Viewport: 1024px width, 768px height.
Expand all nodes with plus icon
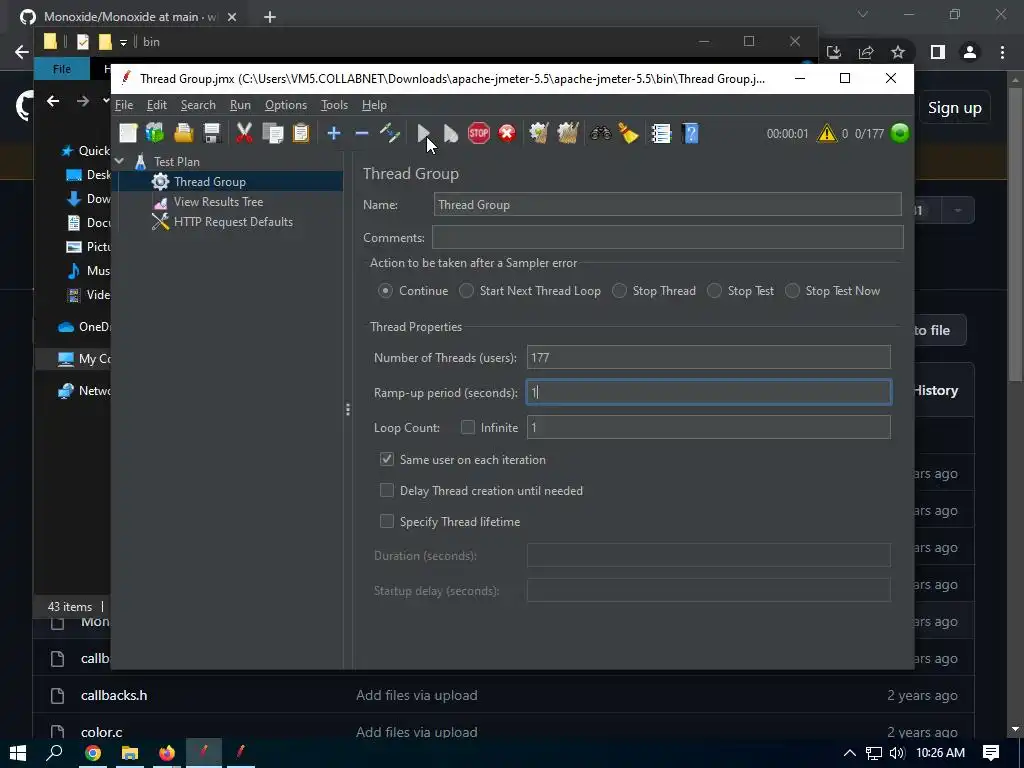[334, 133]
